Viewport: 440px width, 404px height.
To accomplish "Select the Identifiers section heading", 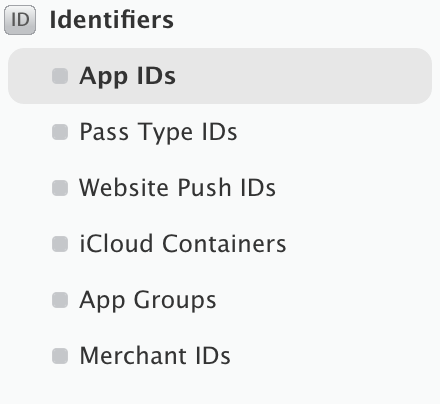I will pos(112,20).
